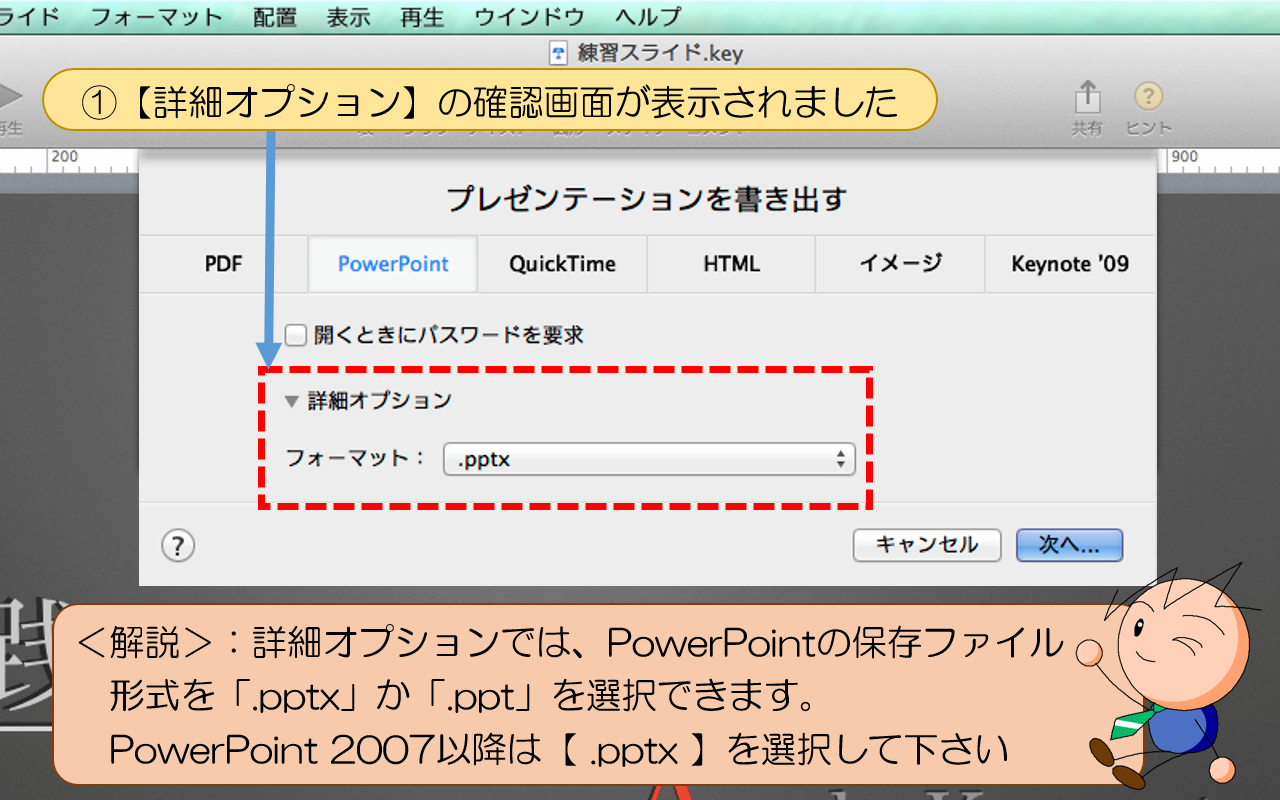1280x800 pixels.
Task: Open the ヘルプ menu in menu bar
Action: tap(648, 17)
